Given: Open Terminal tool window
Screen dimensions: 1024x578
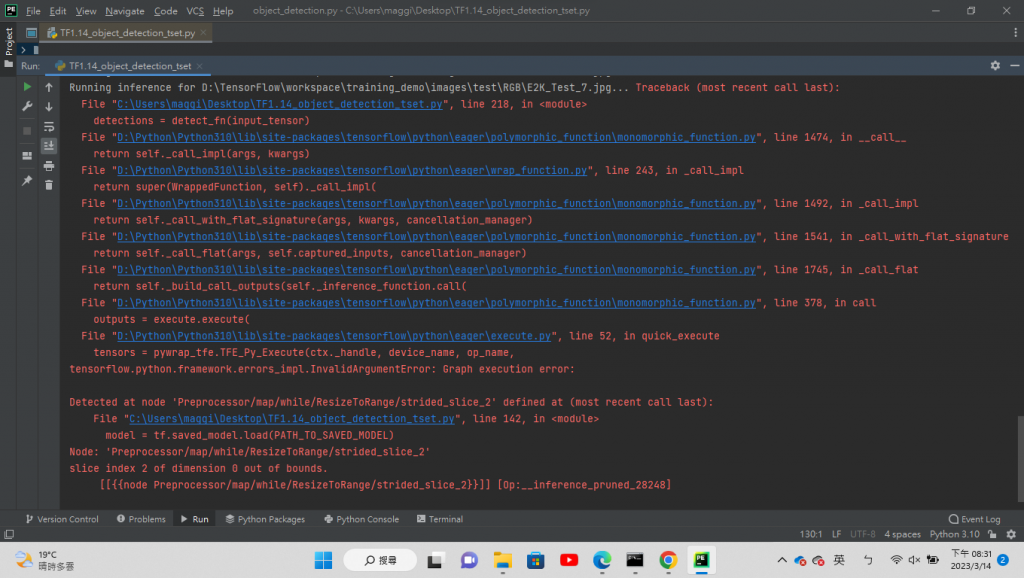Looking at the screenshot, I should click(x=440, y=519).
